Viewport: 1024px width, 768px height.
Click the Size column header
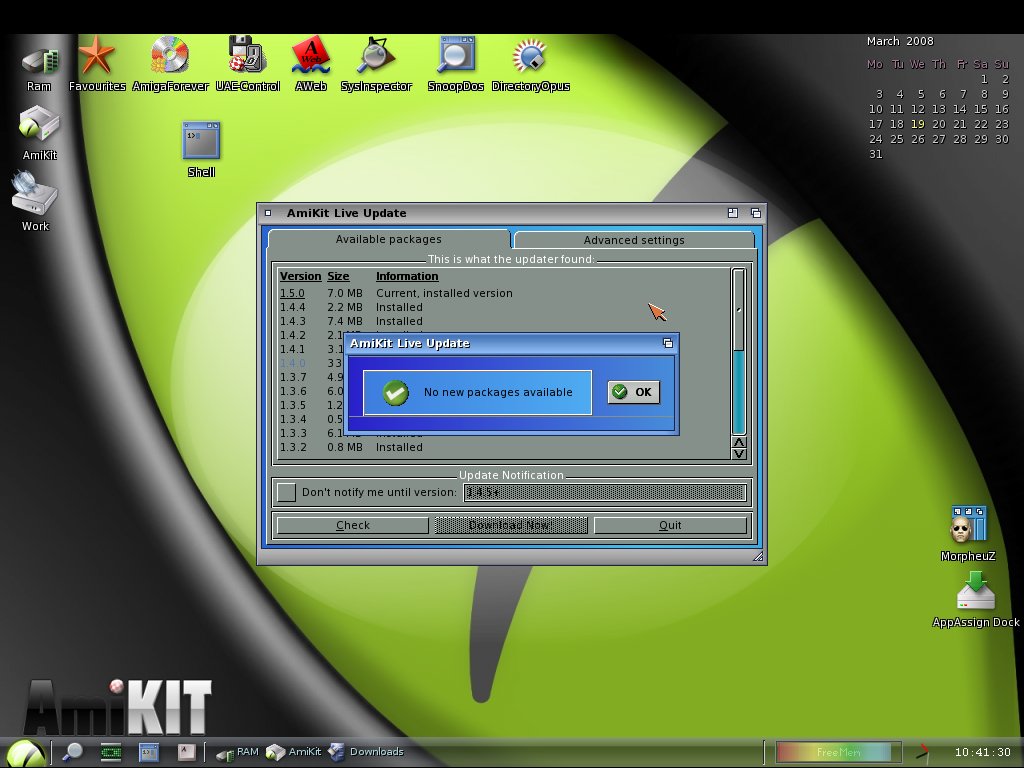coord(338,276)
